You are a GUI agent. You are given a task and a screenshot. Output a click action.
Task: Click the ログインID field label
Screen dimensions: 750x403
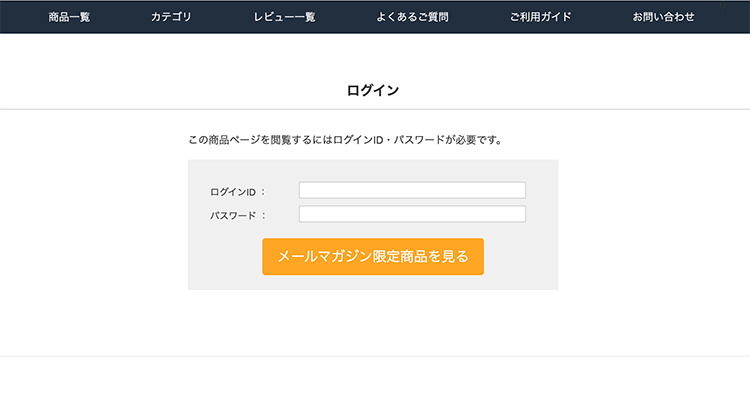tap(234, 191)
